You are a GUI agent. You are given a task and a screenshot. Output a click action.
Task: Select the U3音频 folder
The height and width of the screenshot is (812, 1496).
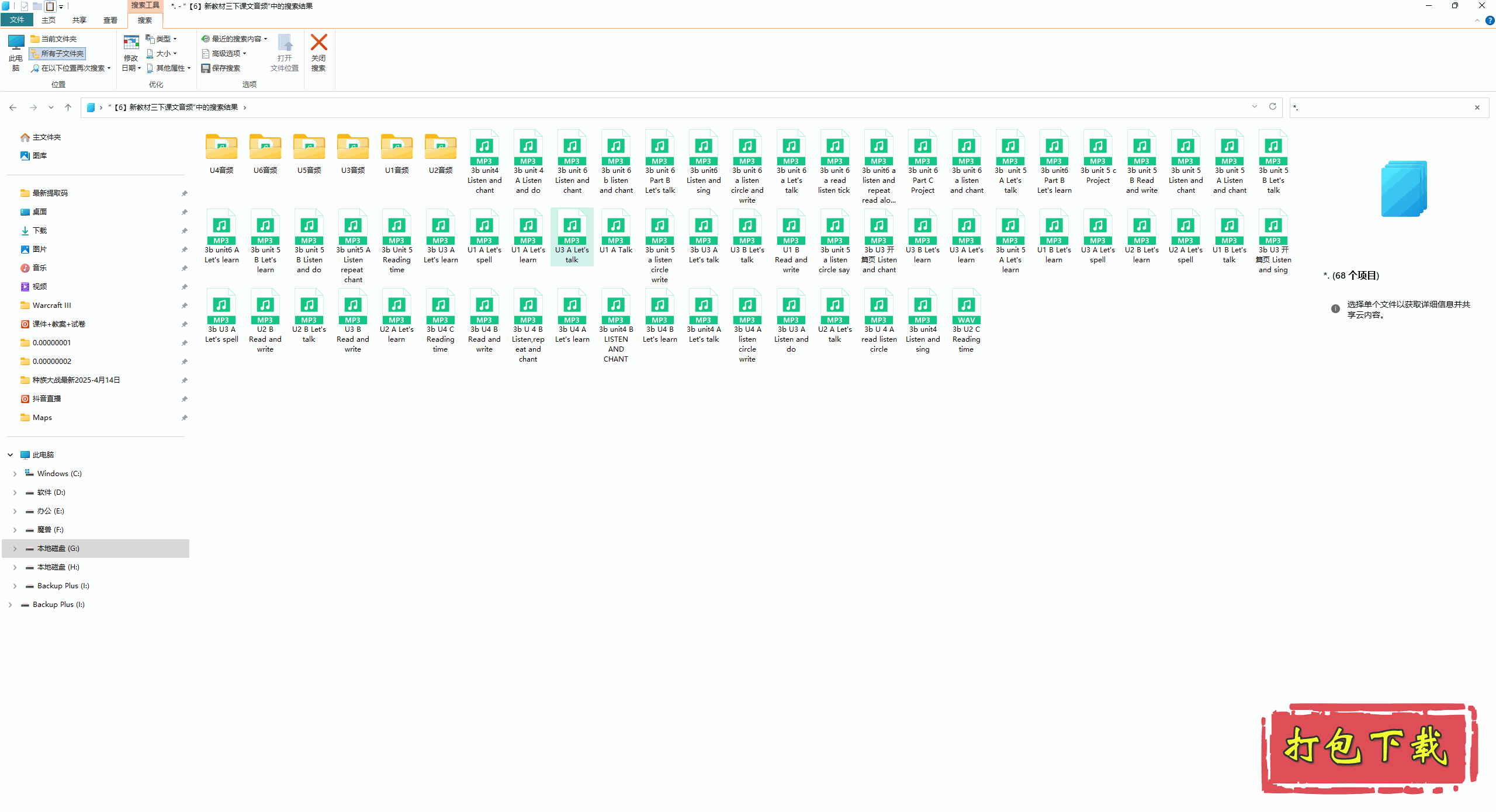tap(353, 153)
